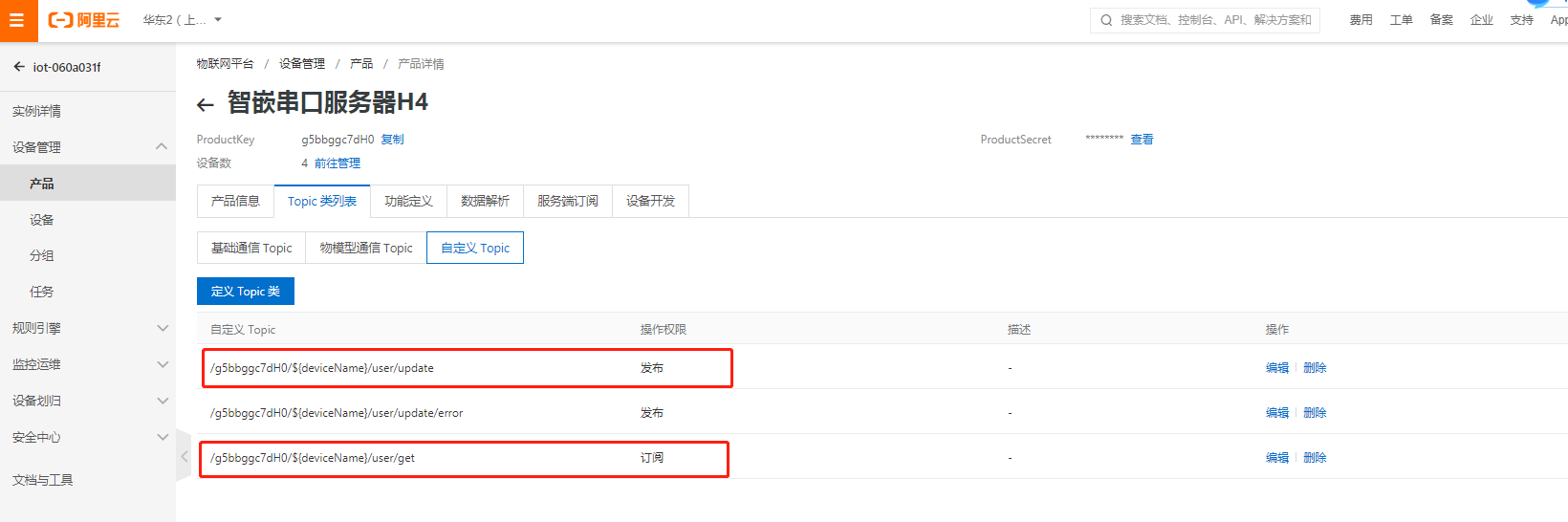
Task: Open the orange hamburger menu
Action: [x=17, y=20]
